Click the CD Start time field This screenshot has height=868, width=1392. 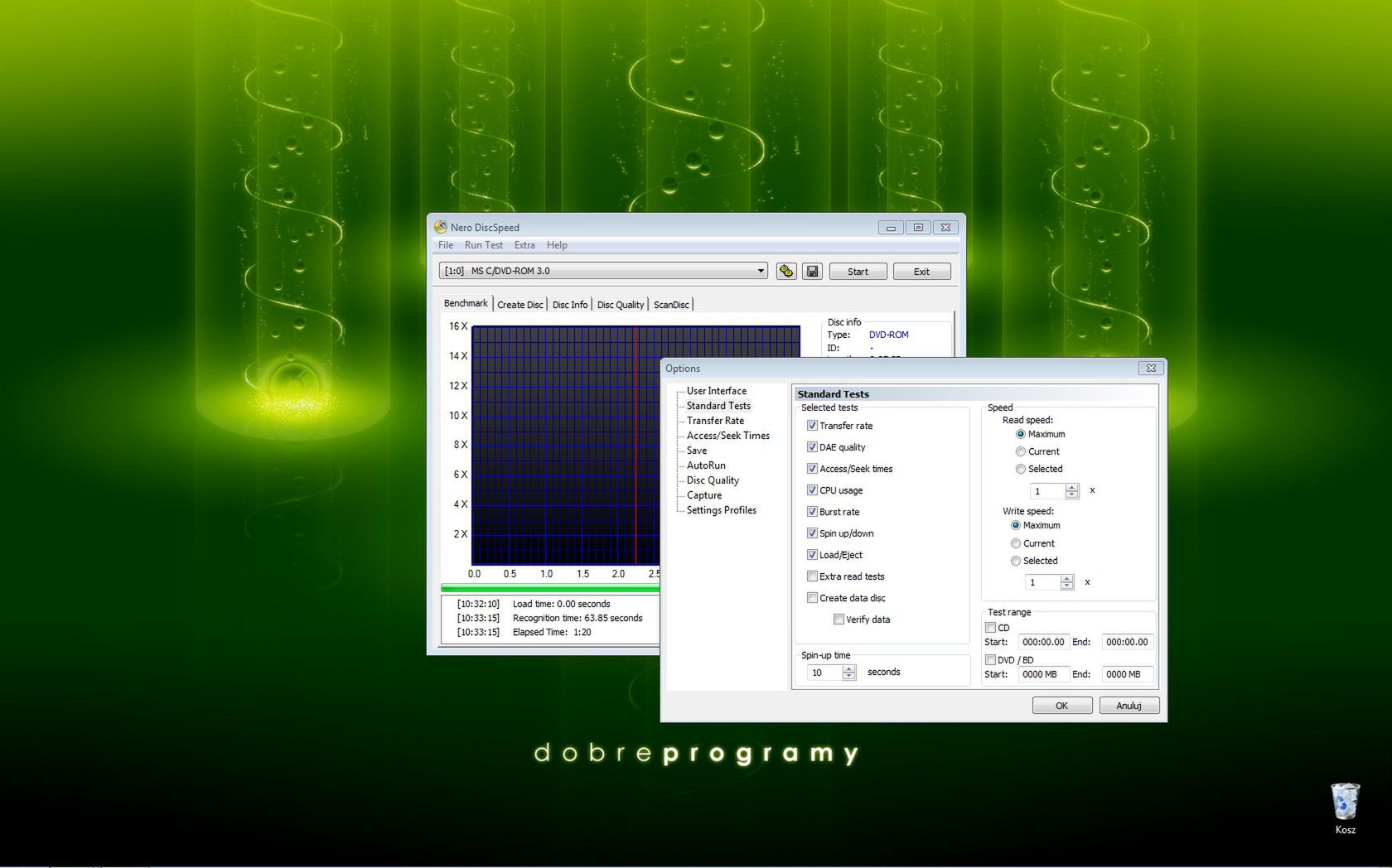coord(1043,642)
